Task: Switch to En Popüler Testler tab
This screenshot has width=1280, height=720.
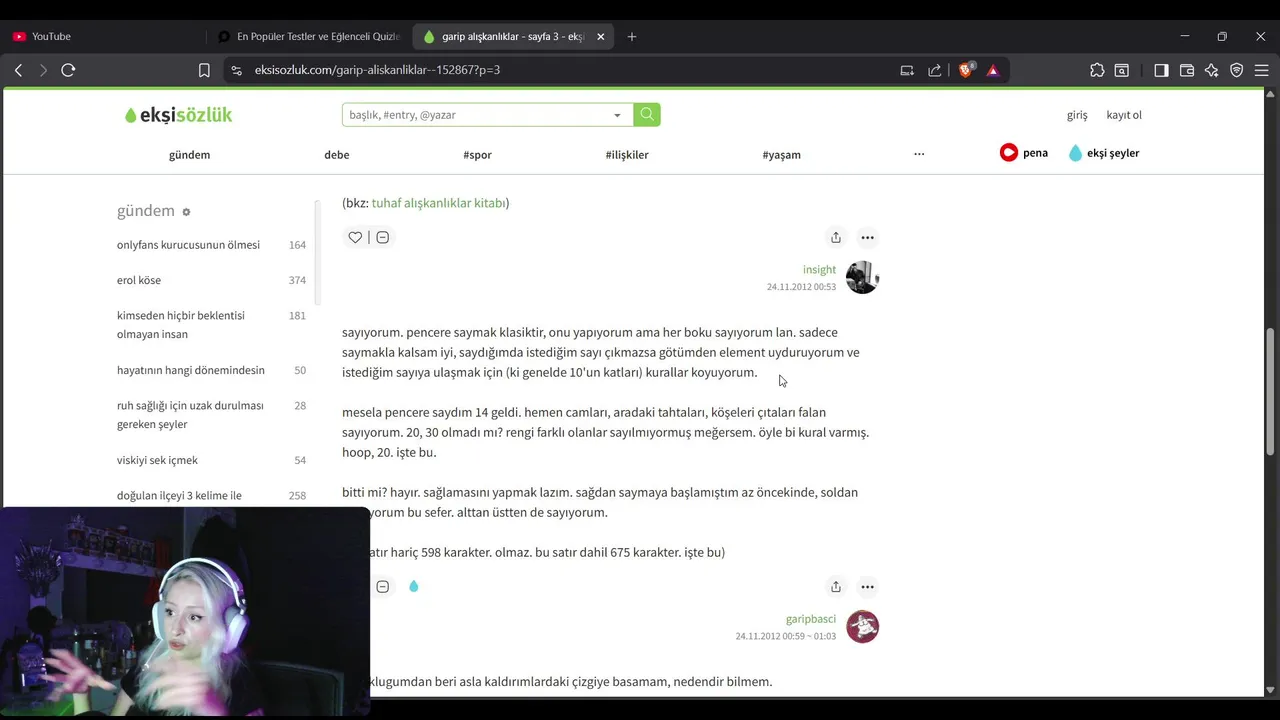Action: coord(310,36)
